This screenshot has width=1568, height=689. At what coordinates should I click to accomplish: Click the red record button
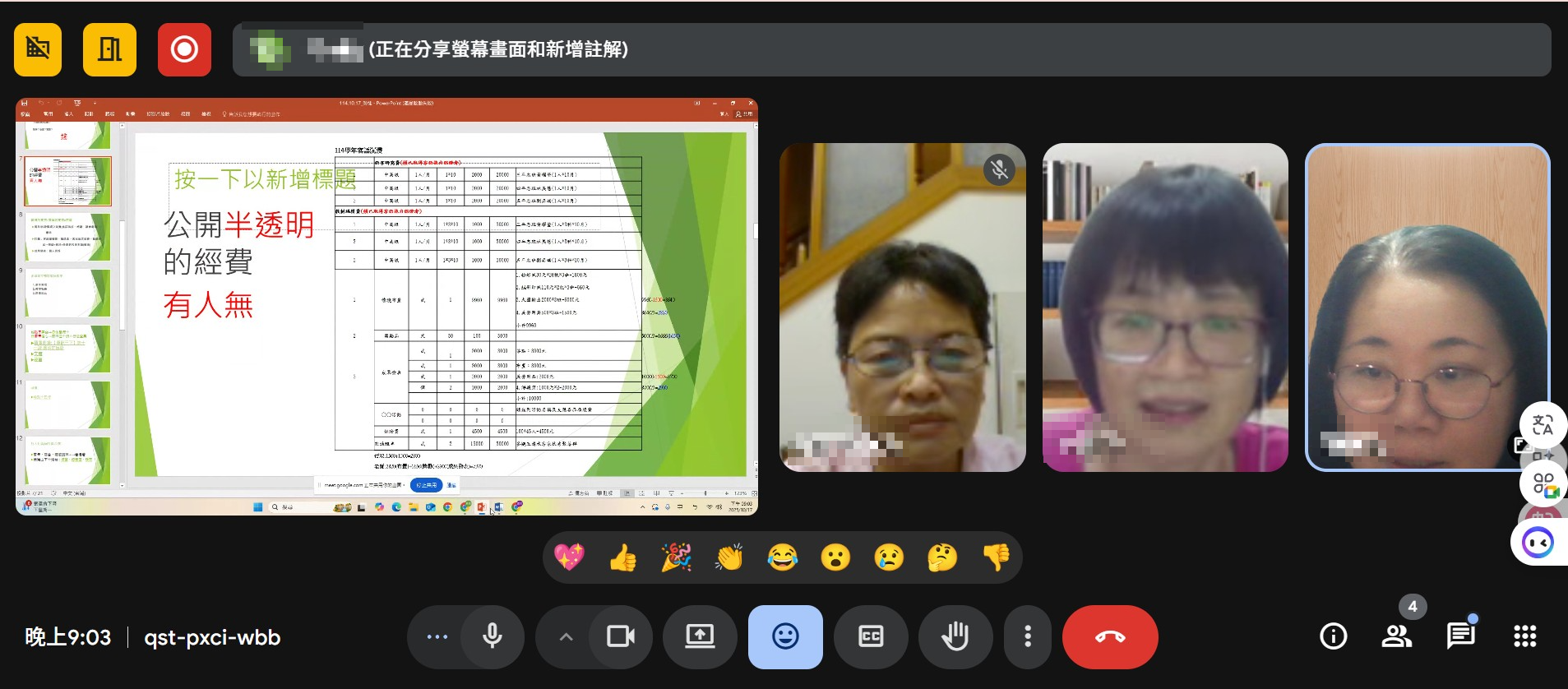pos(184,49)
